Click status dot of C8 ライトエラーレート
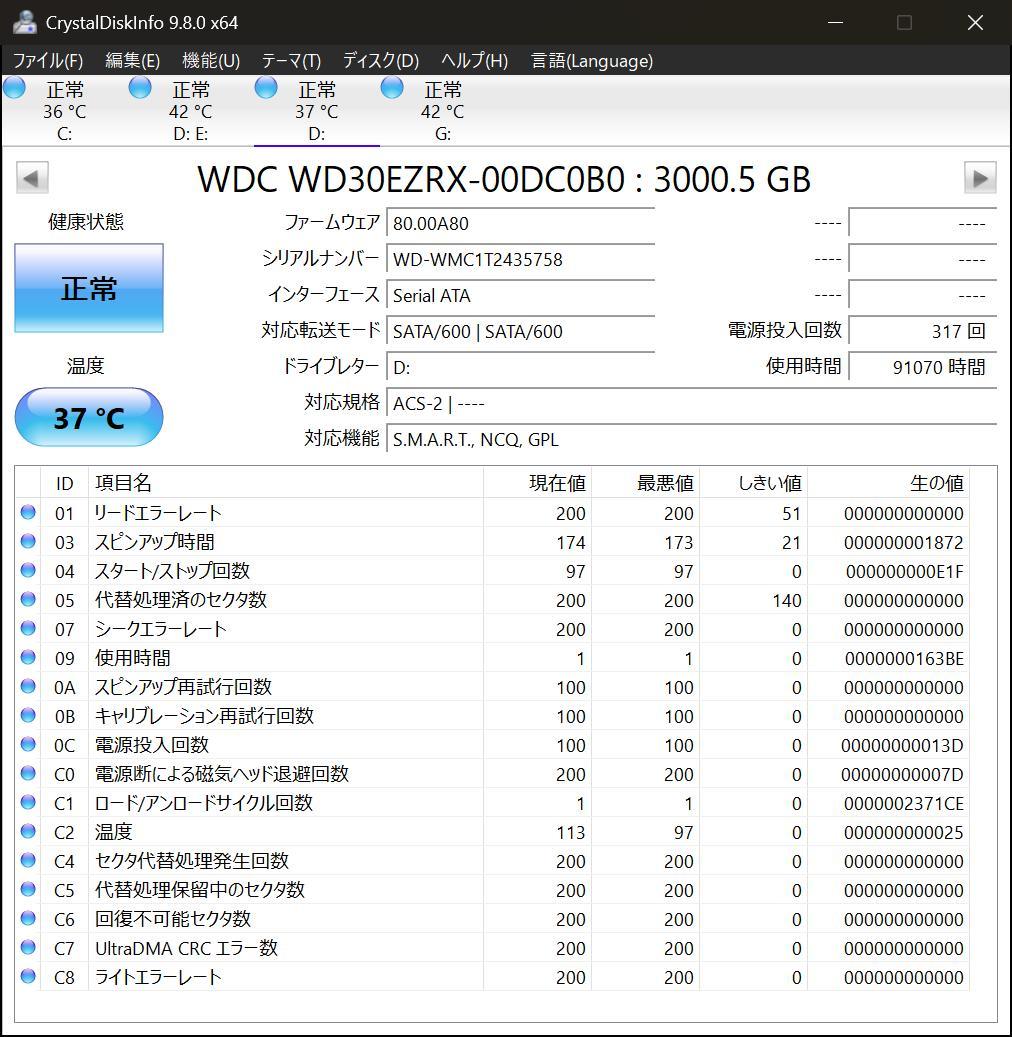 coord(28,975)
